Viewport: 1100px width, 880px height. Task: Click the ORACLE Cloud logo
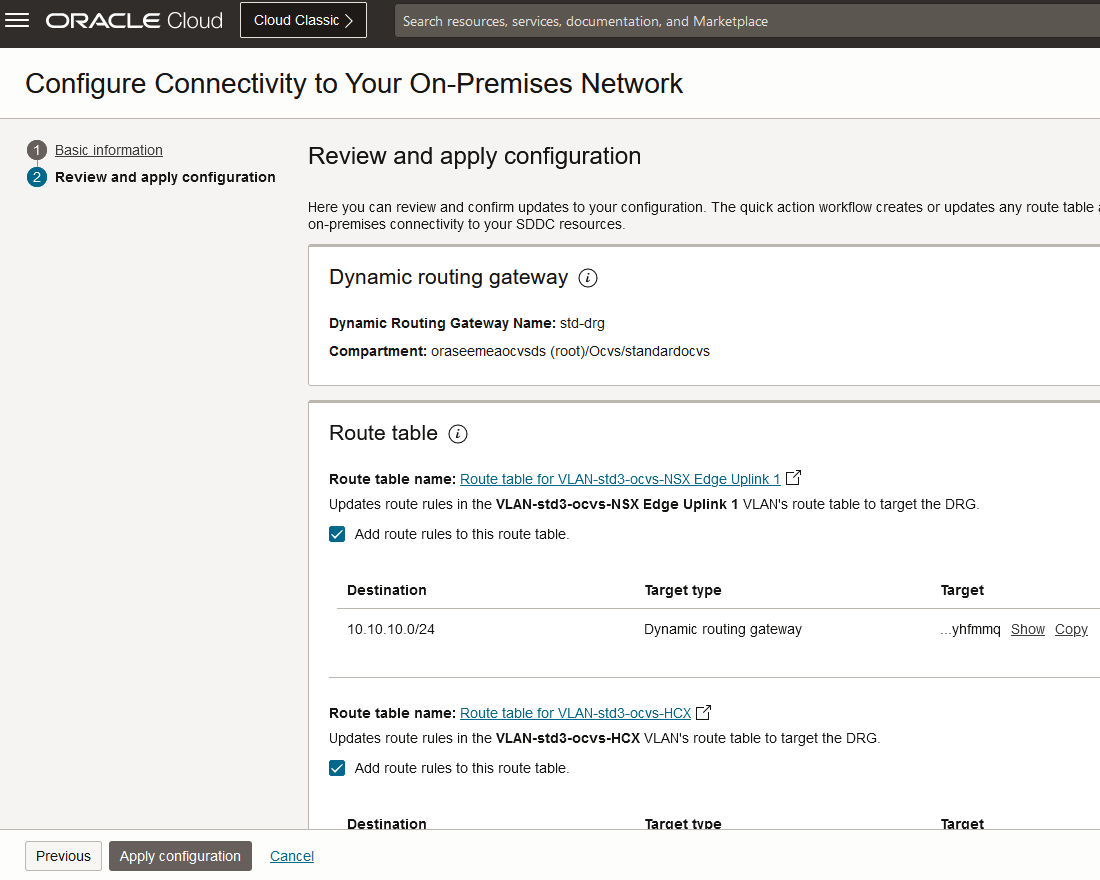click(x=133, y=19)
